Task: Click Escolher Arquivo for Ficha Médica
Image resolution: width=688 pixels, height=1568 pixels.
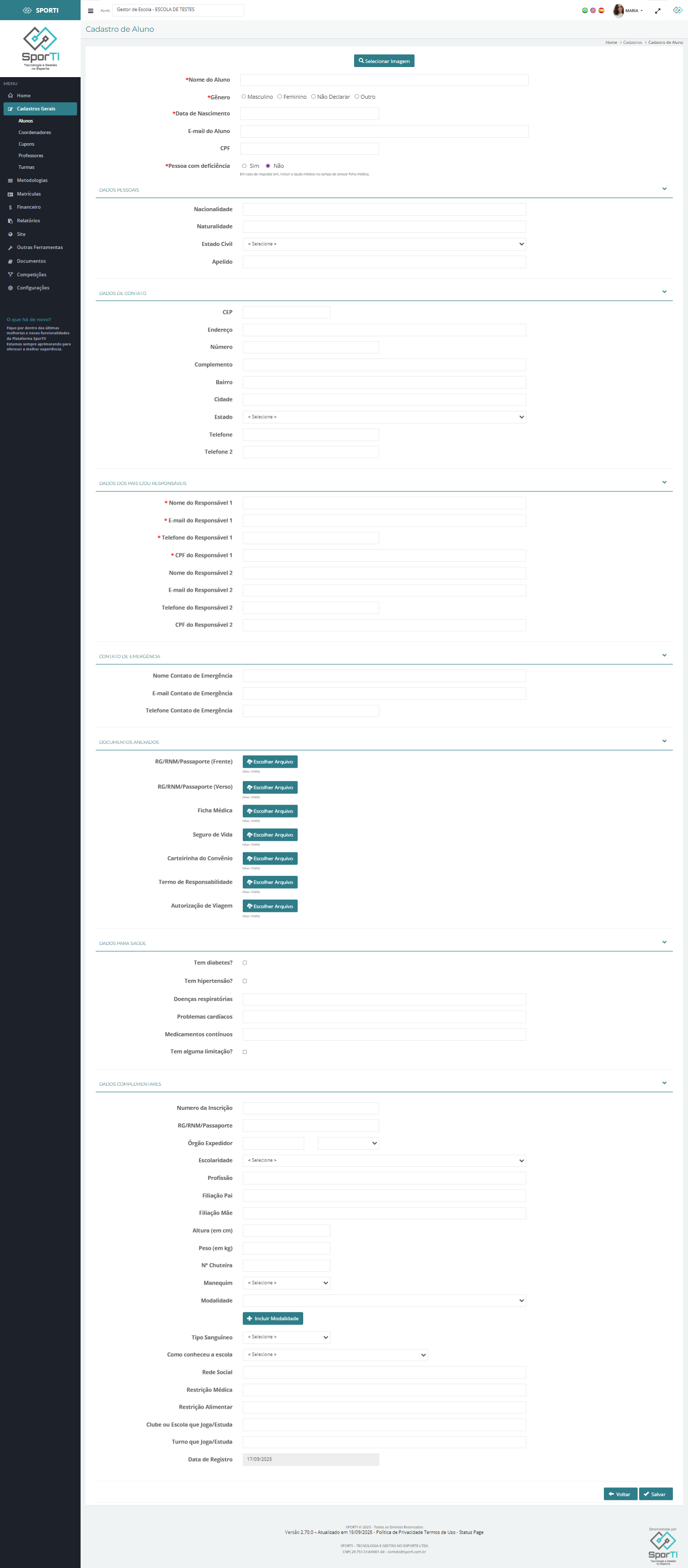Action: click(269, 811)
